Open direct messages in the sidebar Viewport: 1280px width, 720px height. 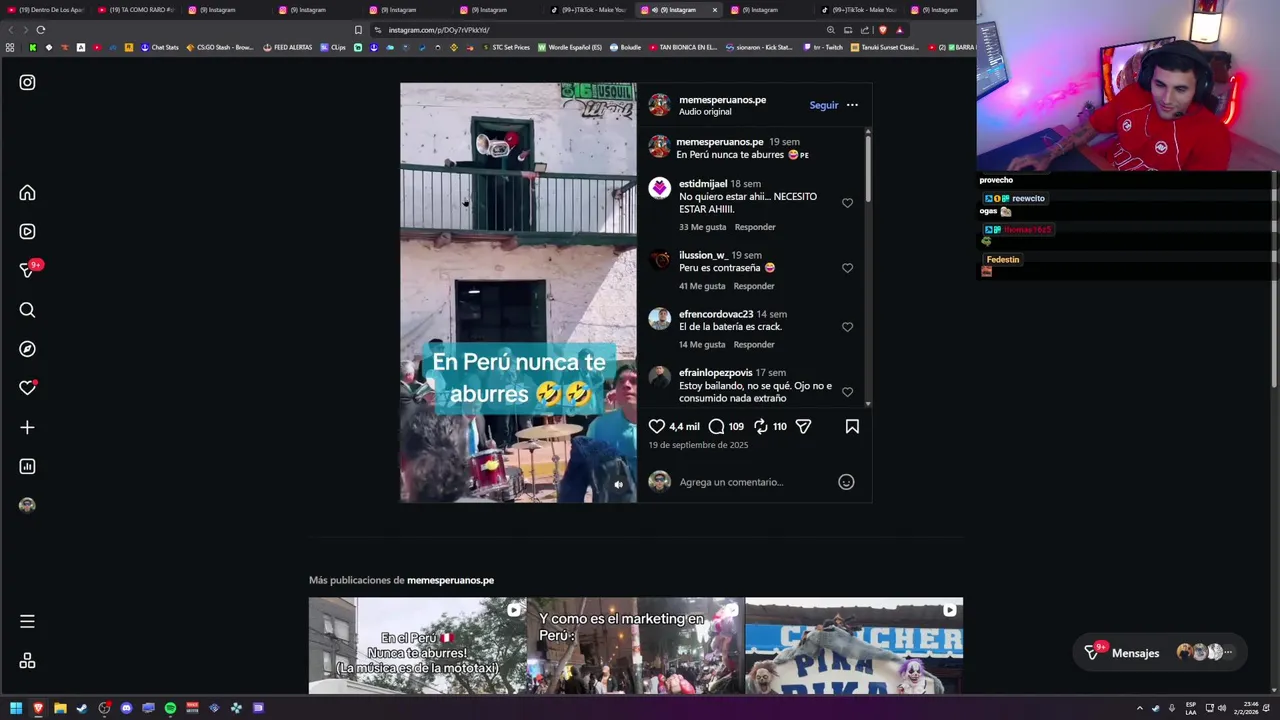[27, 270]
